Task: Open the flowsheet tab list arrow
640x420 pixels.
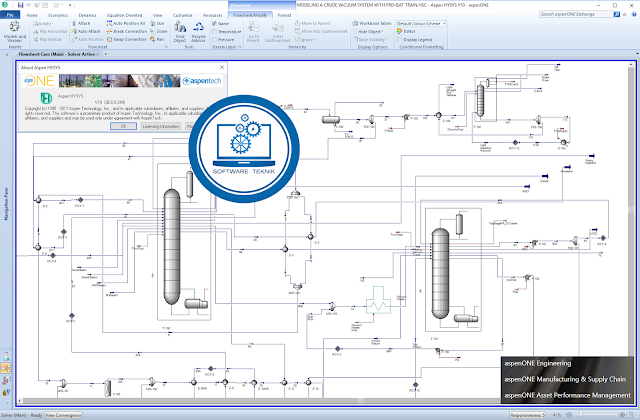Action: [638, 54]
